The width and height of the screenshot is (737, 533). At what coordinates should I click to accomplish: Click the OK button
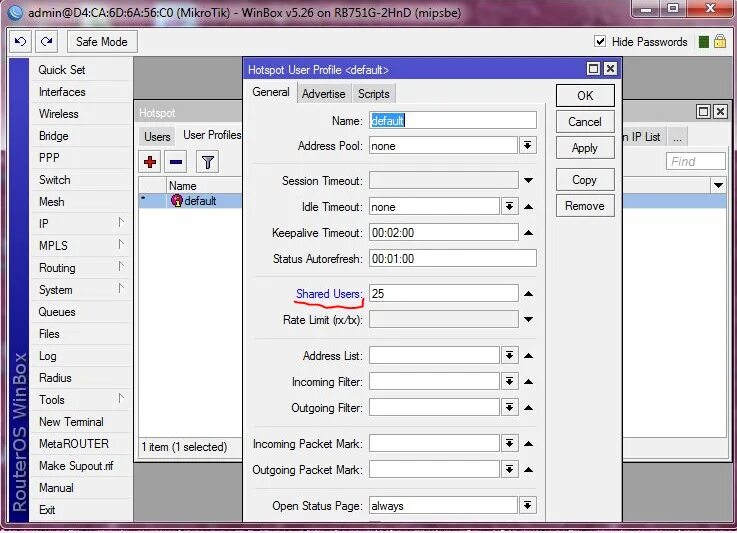click(585, 96)
